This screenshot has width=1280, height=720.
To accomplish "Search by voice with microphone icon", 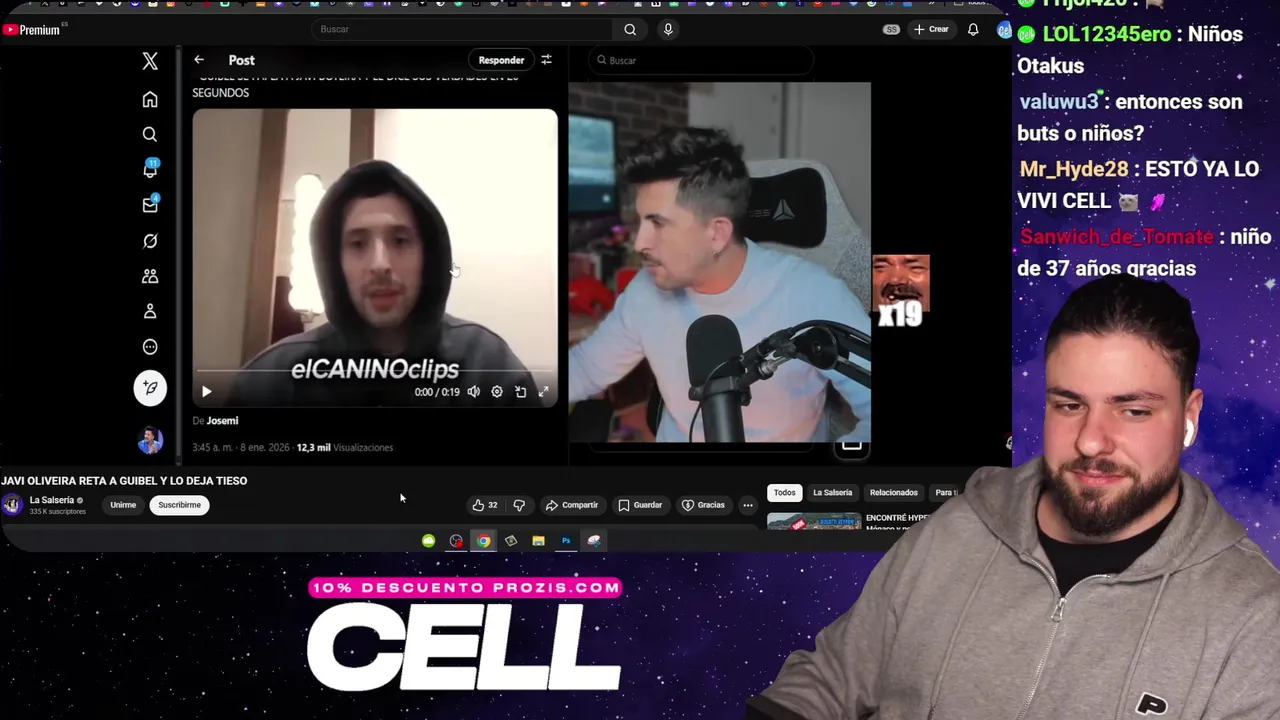I will 668,29.
